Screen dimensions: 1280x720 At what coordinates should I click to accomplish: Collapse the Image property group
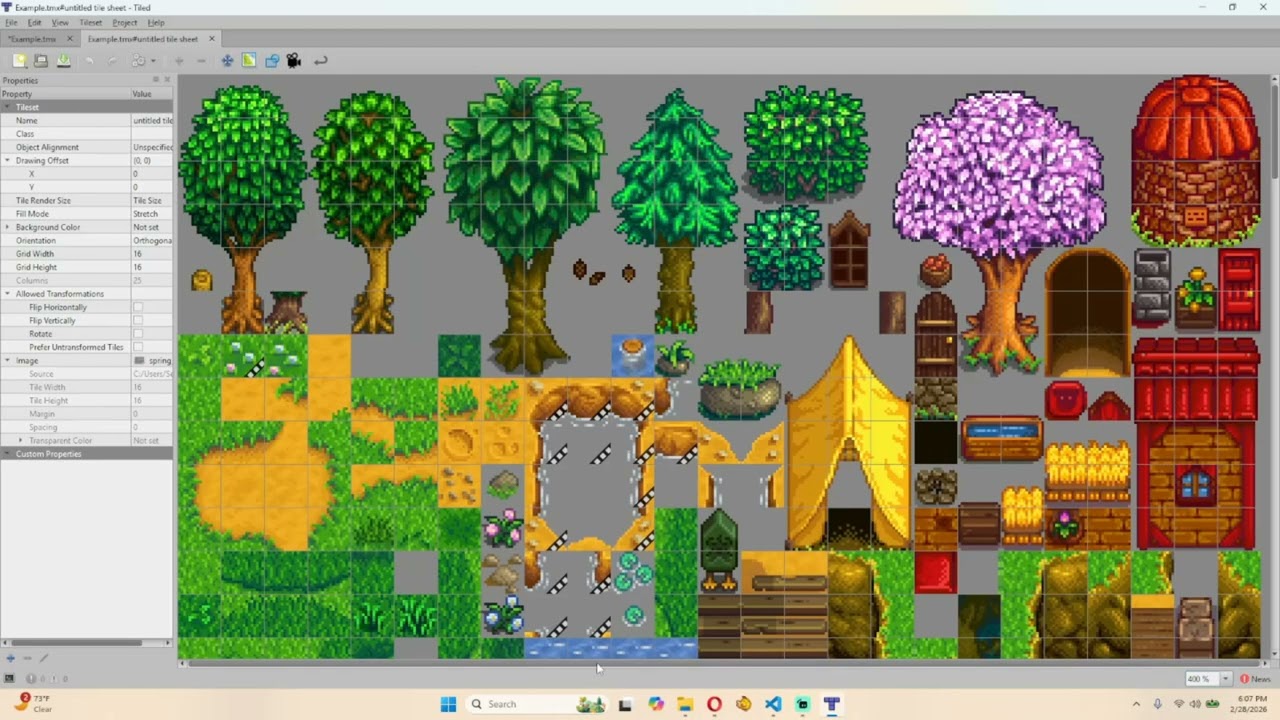point(7,360)
